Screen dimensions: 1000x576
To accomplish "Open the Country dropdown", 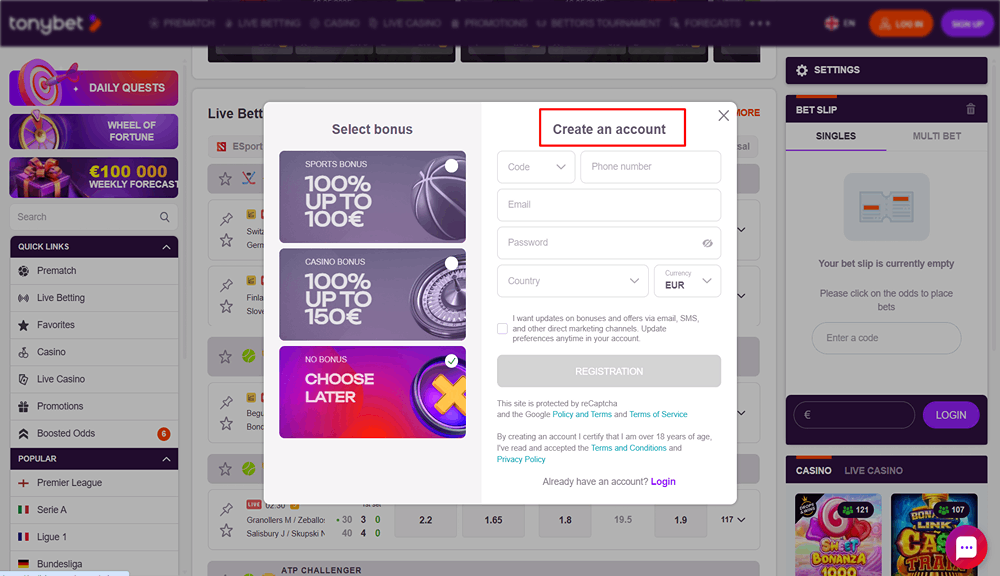I will point(573,281).
